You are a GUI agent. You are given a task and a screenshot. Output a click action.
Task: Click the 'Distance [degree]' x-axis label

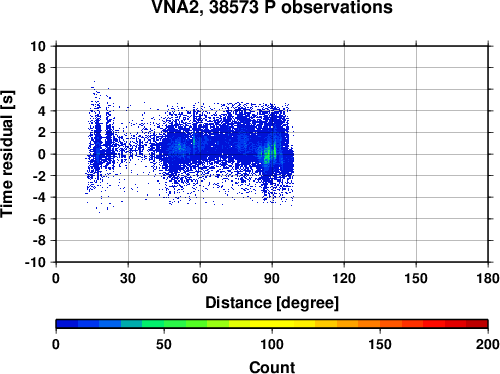(x=272, y=303)
